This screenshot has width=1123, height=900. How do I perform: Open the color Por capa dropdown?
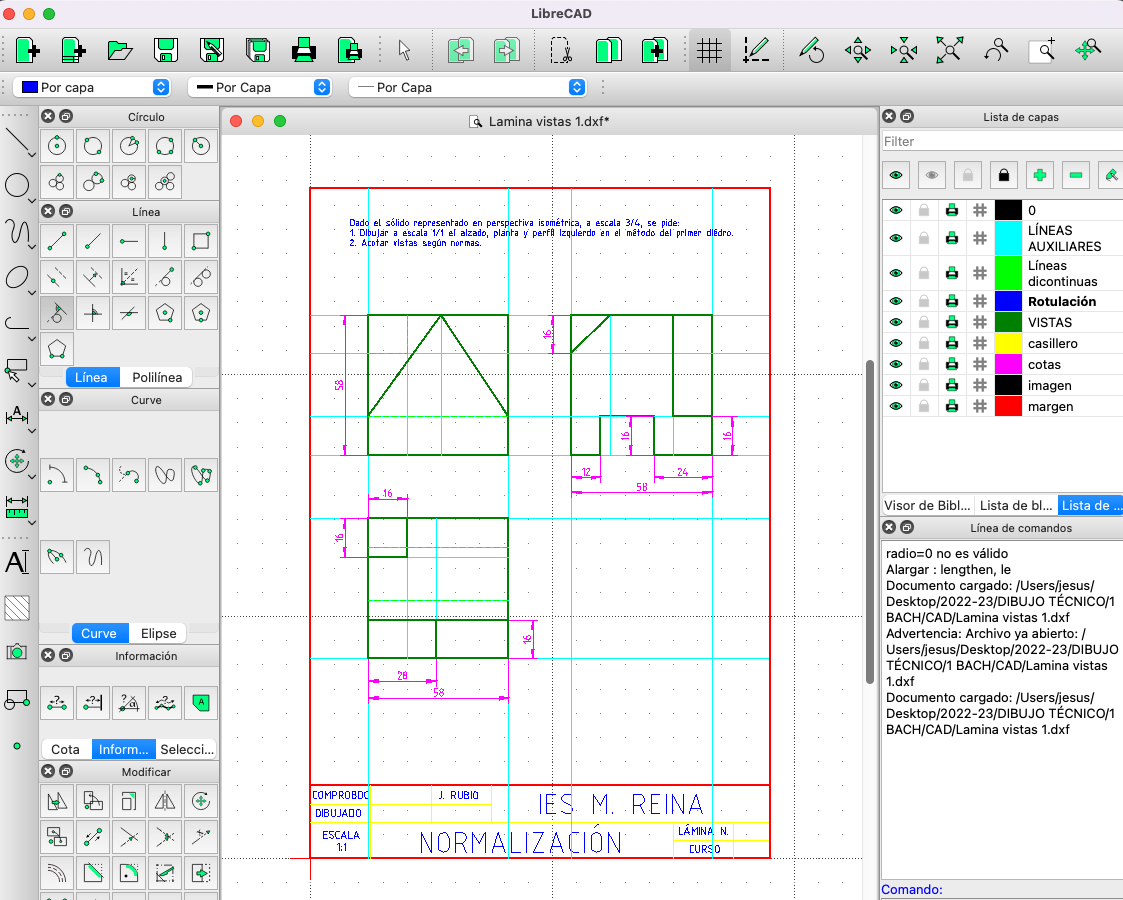(92, 87)
